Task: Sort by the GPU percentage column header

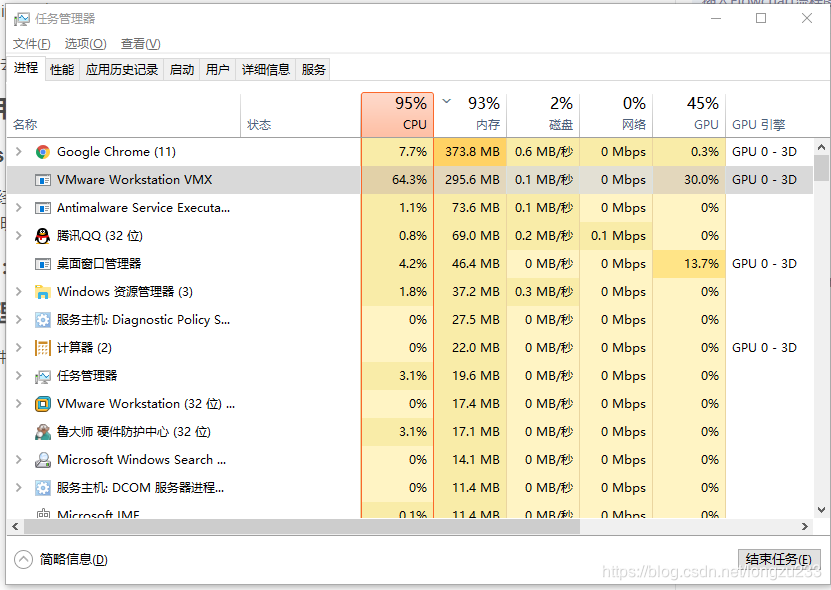Action: point(689,115)
